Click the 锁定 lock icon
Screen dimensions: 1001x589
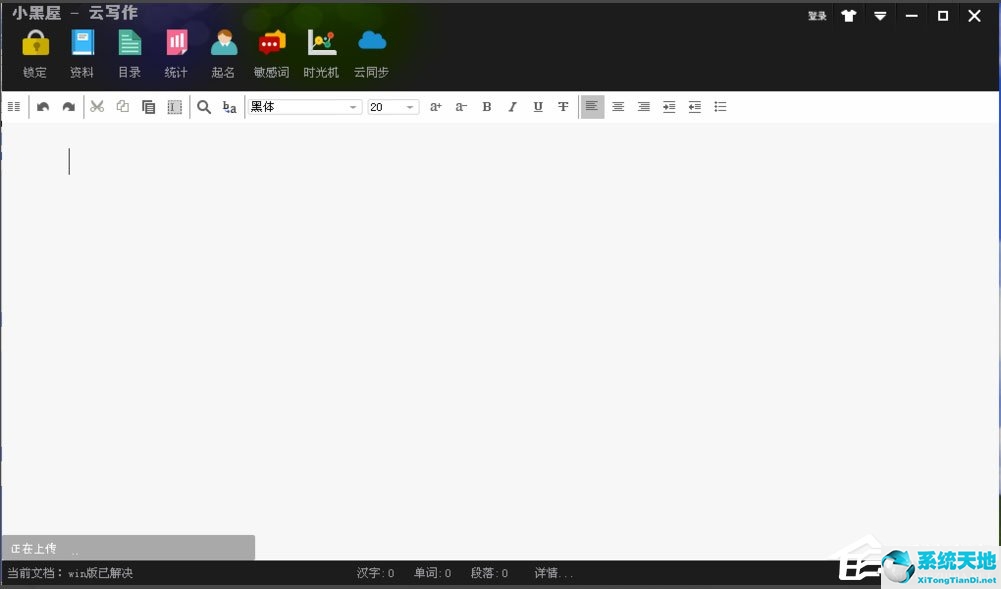pyautogui.click(x=35, y=43)
